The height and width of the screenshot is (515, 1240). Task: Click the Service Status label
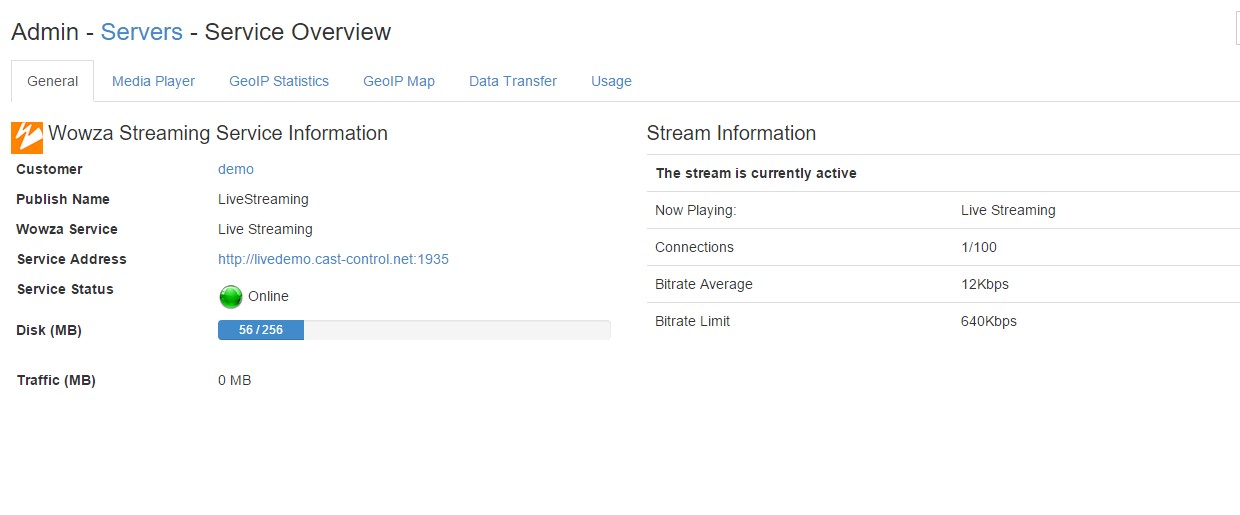click(x=65, y=289)
